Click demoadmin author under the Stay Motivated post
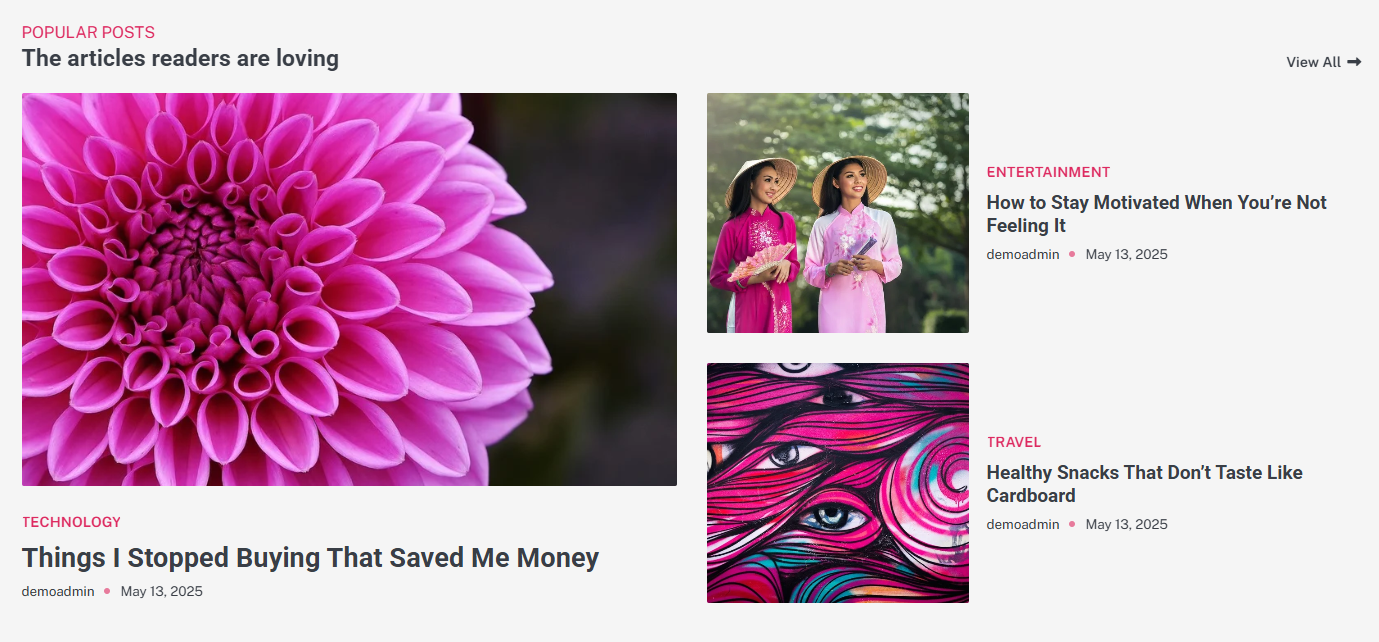The width and height of the screenshot is (1379, 642). click(1023, 254)
